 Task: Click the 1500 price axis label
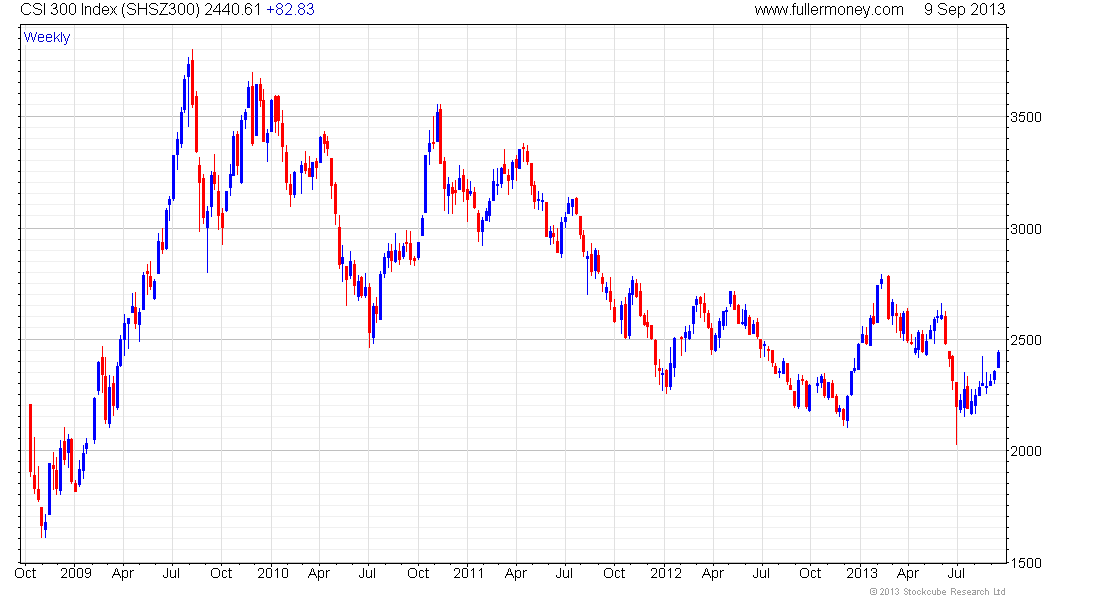click(1026, 563)
